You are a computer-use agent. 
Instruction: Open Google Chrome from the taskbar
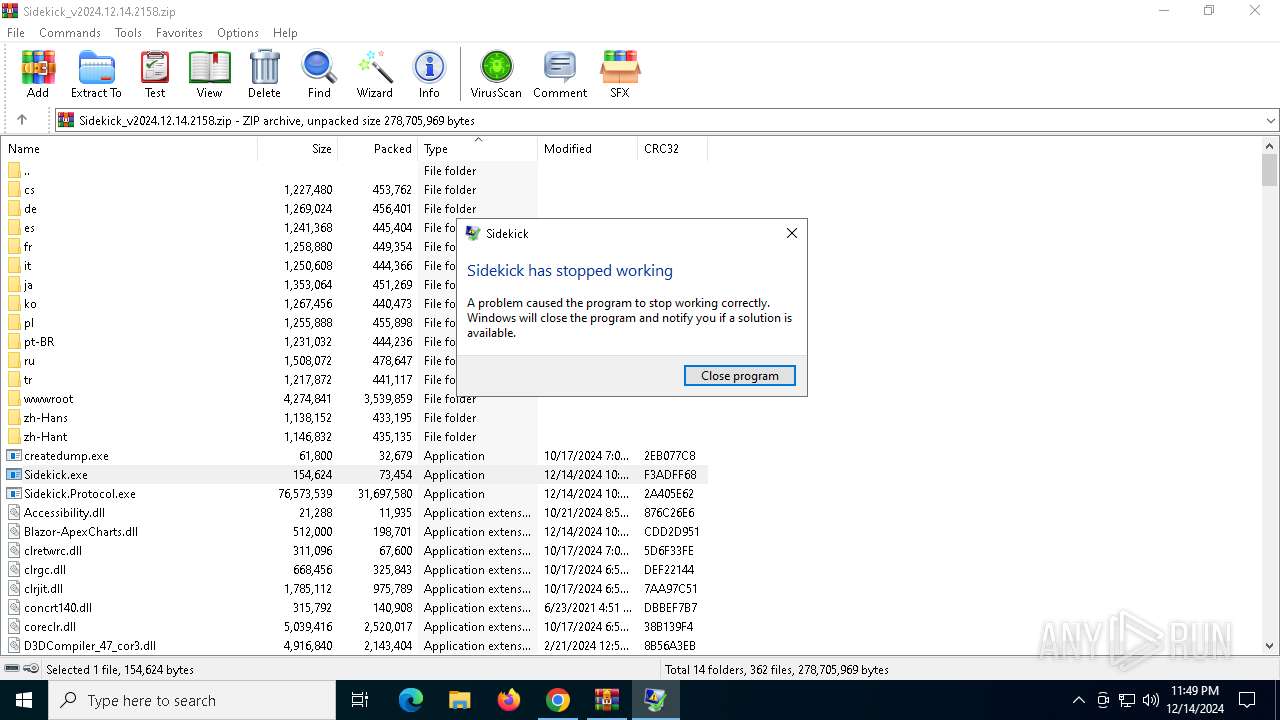558,700
